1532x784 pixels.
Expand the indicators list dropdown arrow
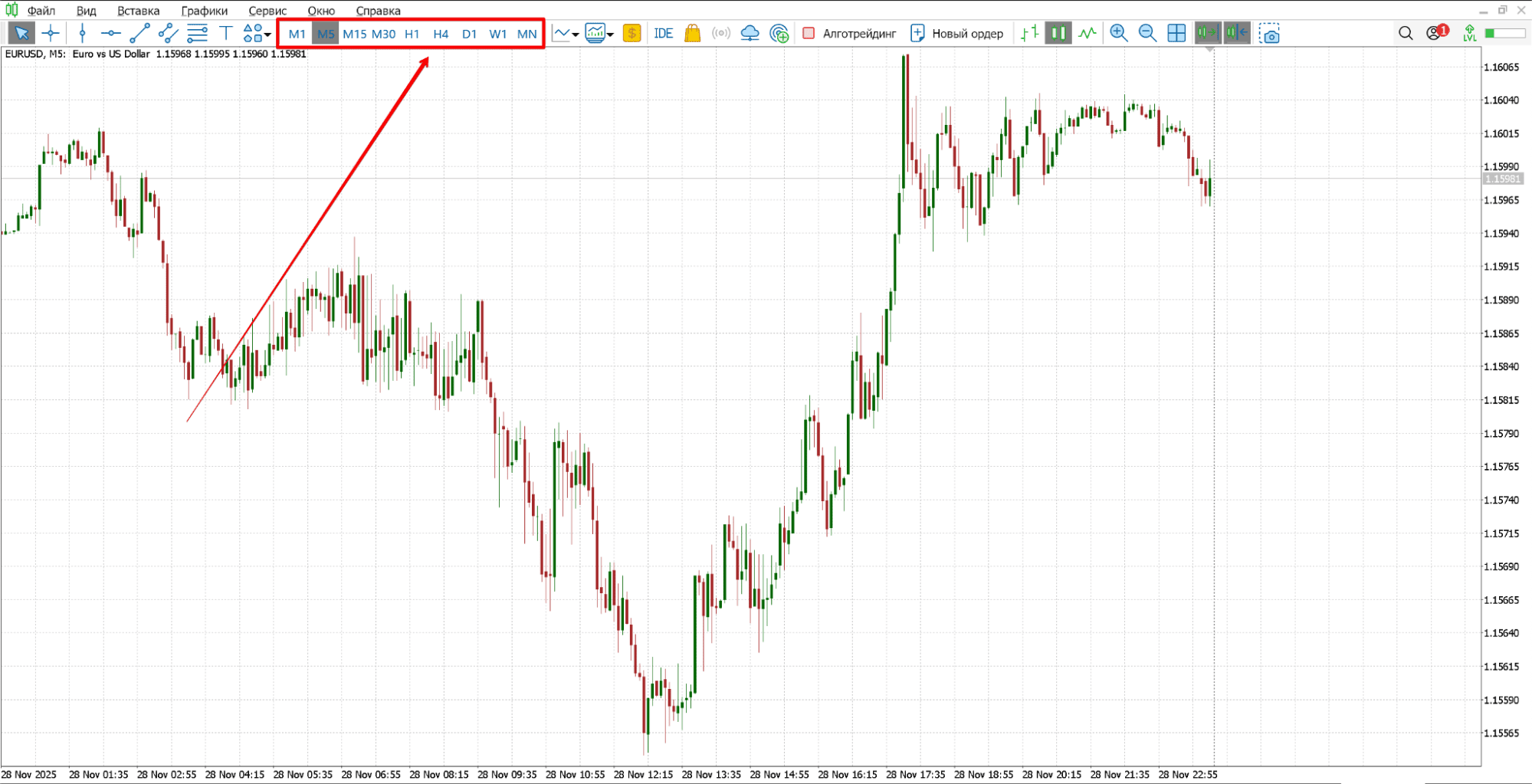[x=576, y=34]
